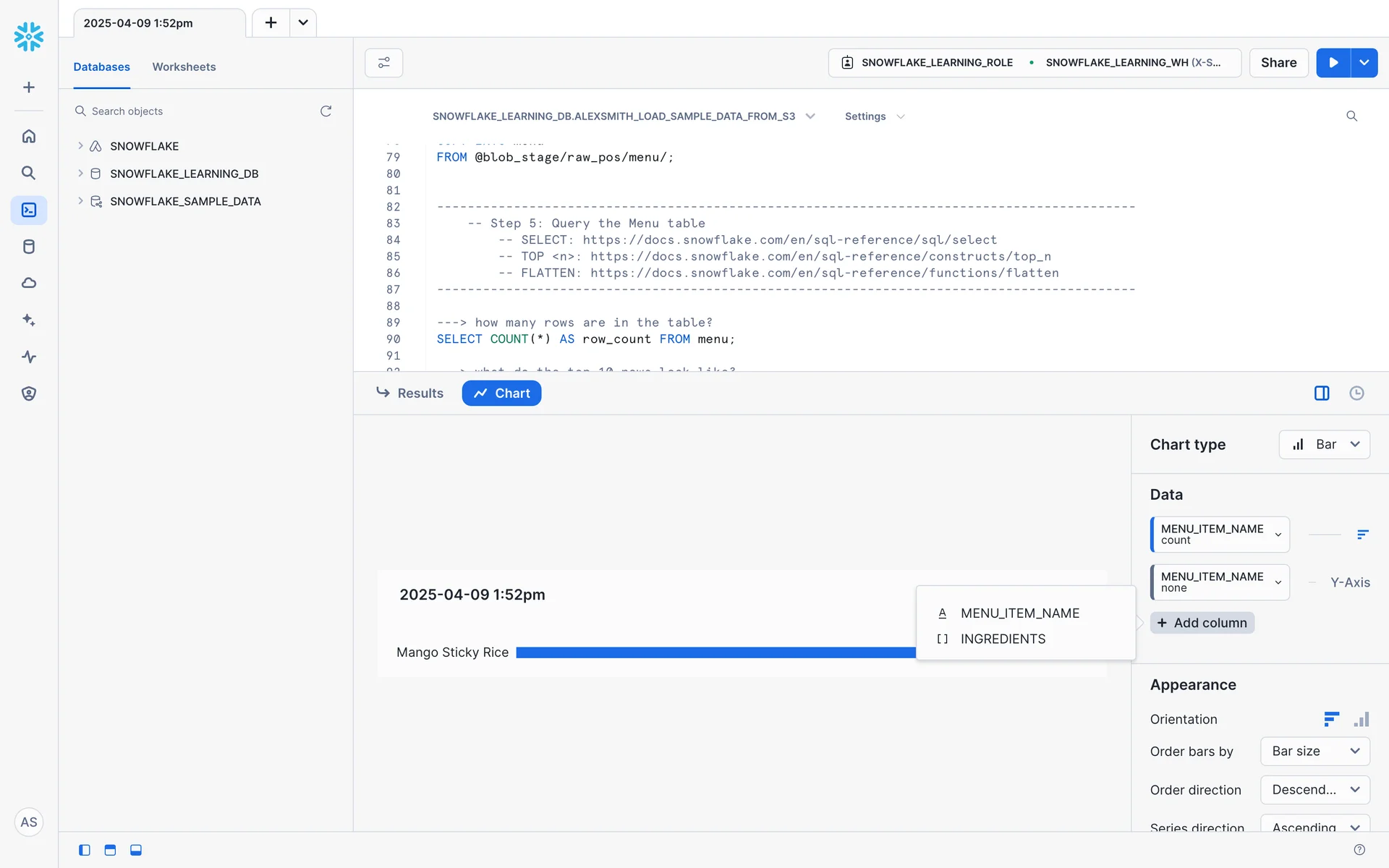The width and height of the screenshot is (1389, 868).
Task: Open the Chart type Bar dropdown
Action: 1324,444
